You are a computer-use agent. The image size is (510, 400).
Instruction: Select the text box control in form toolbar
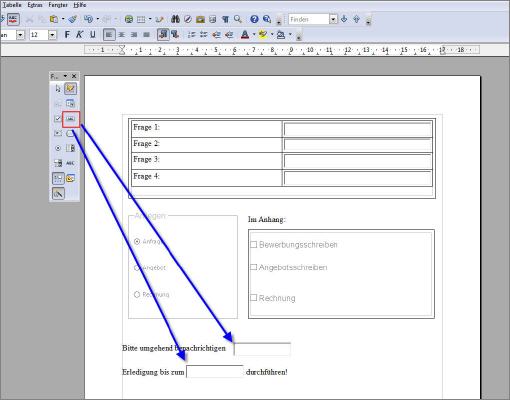click(71, 119)
